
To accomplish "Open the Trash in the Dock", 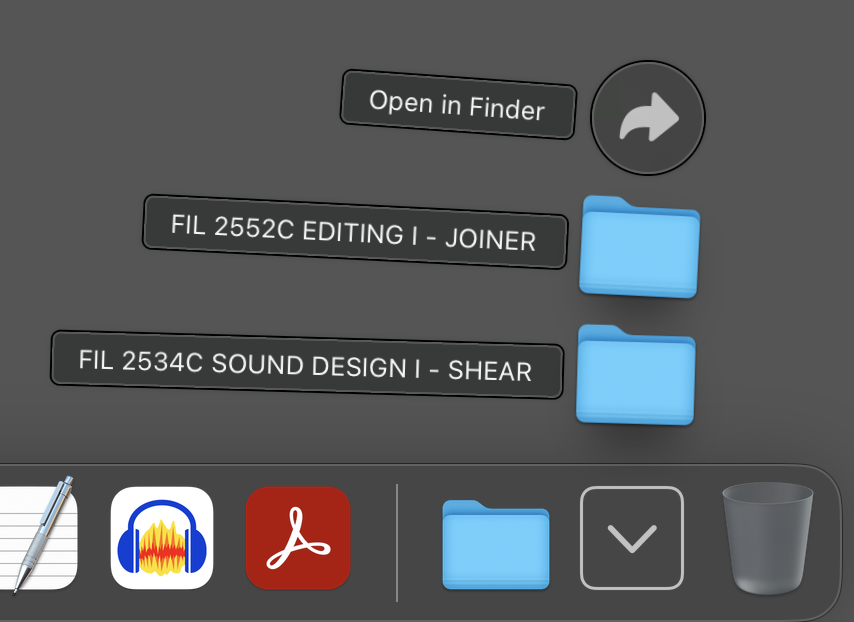I will coord(767,538).
